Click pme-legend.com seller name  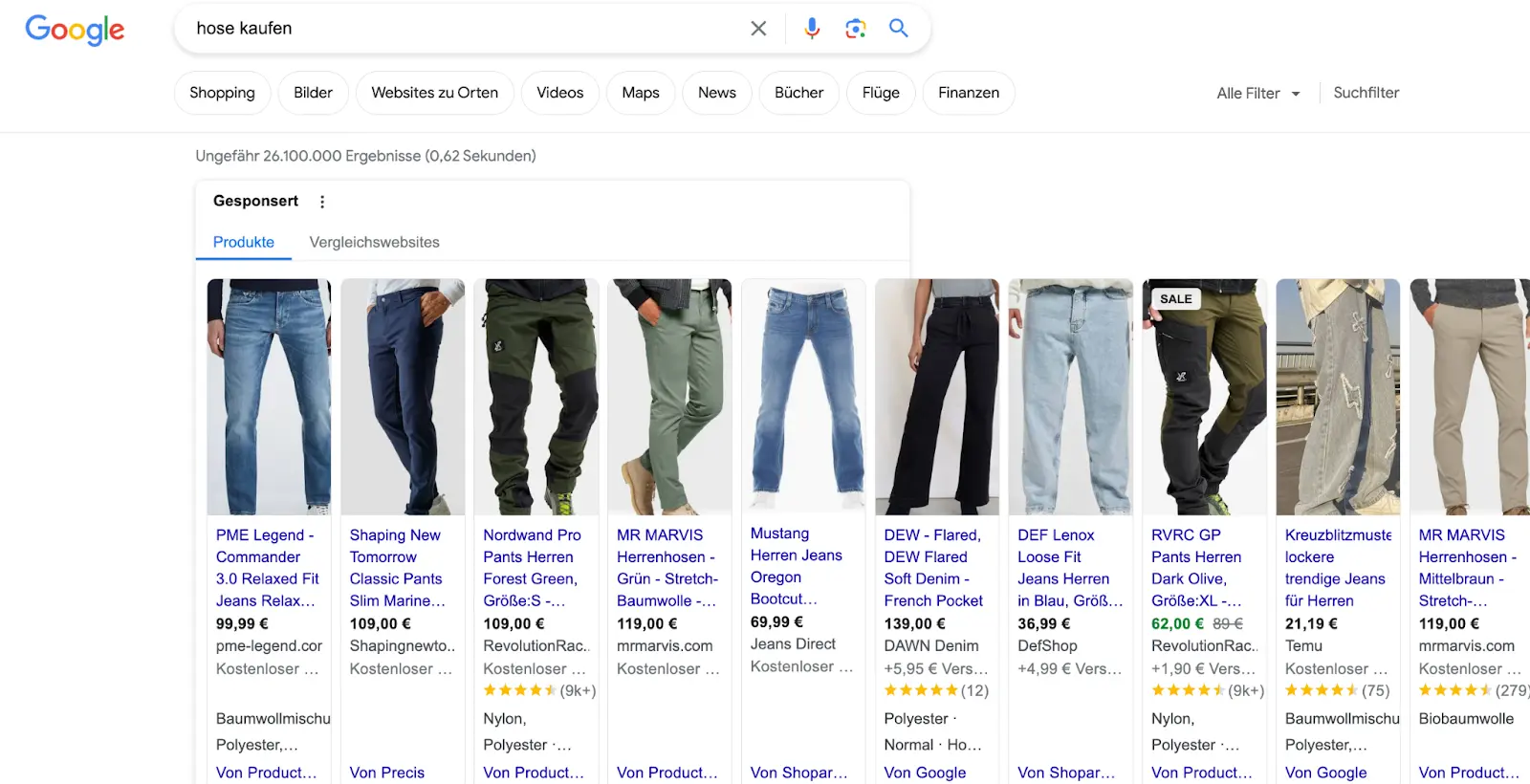point(269,646)
